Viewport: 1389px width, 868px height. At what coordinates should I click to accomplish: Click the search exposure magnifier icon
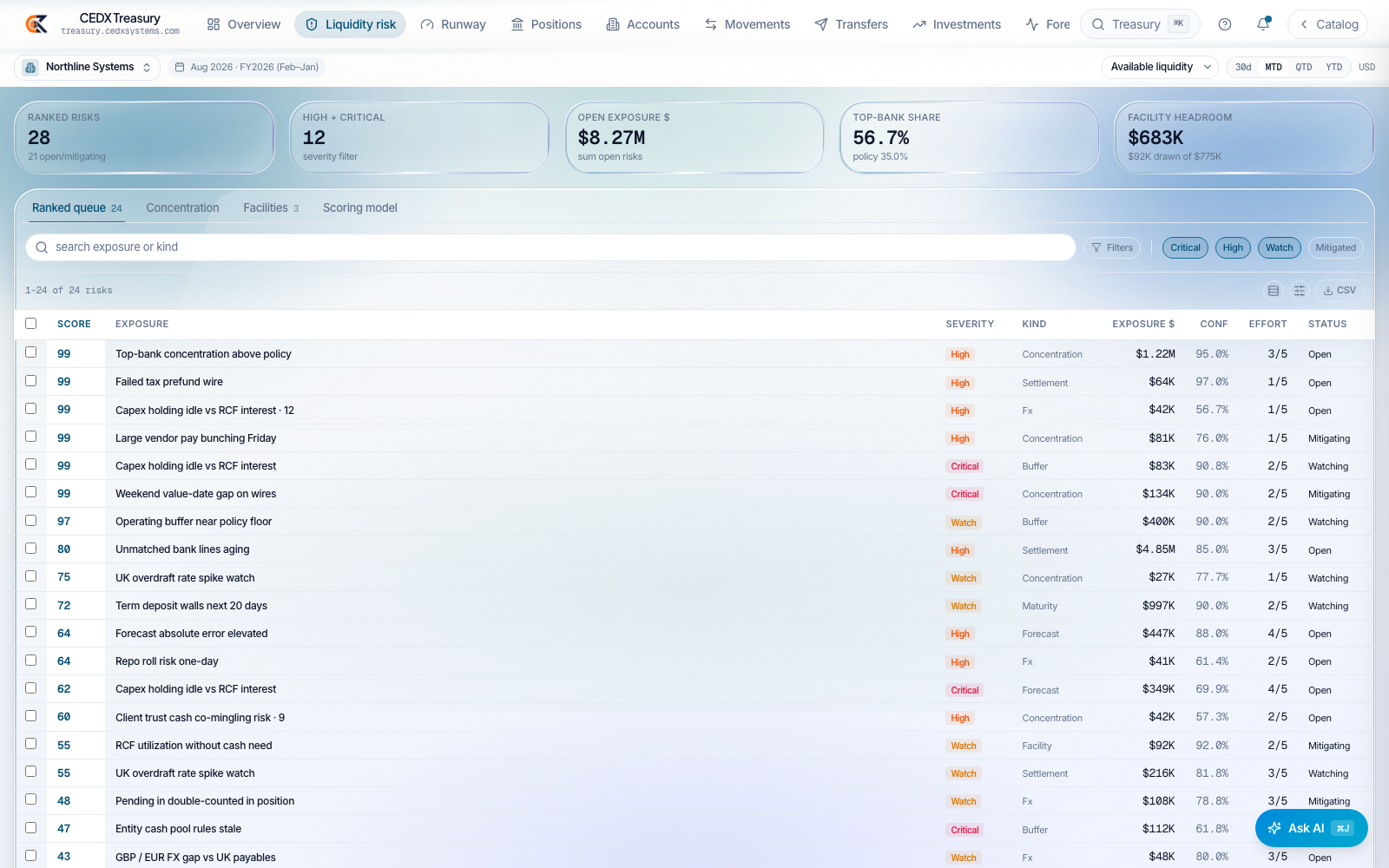point(42,247)
